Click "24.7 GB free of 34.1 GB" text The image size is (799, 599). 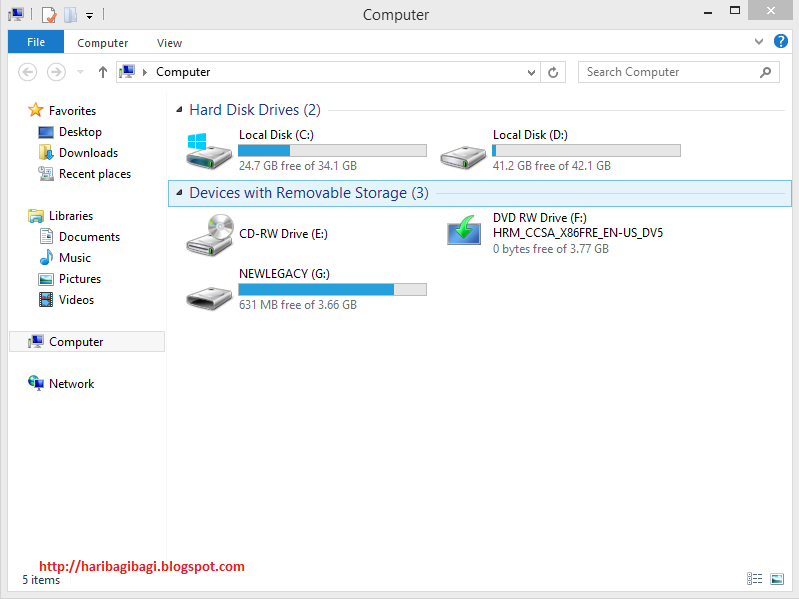pos(298,166)
